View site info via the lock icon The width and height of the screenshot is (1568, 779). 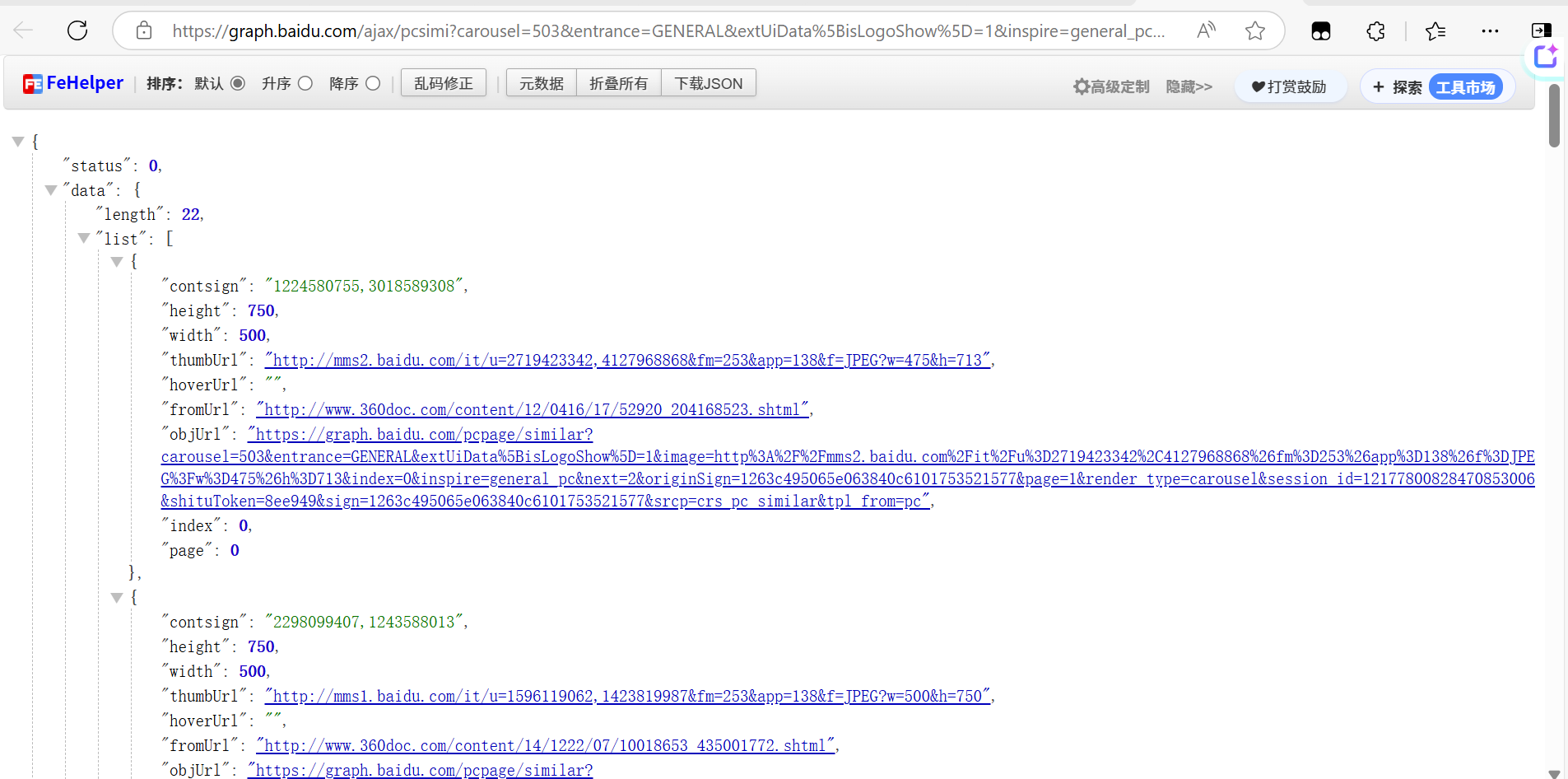pyautogui.click(x=144, y=31)
